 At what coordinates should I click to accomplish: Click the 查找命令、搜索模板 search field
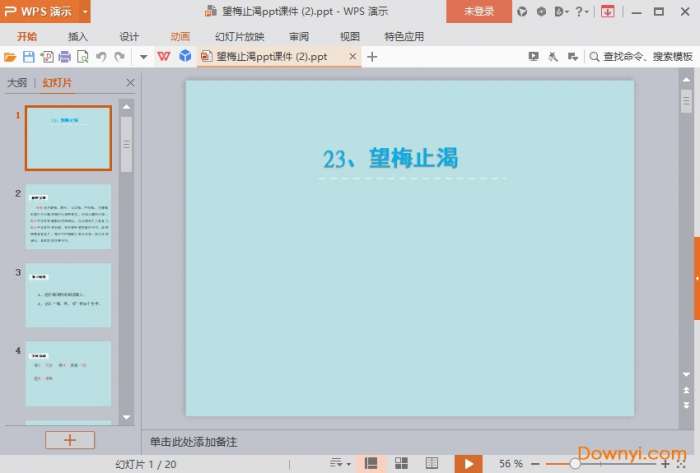click(641, 57)
